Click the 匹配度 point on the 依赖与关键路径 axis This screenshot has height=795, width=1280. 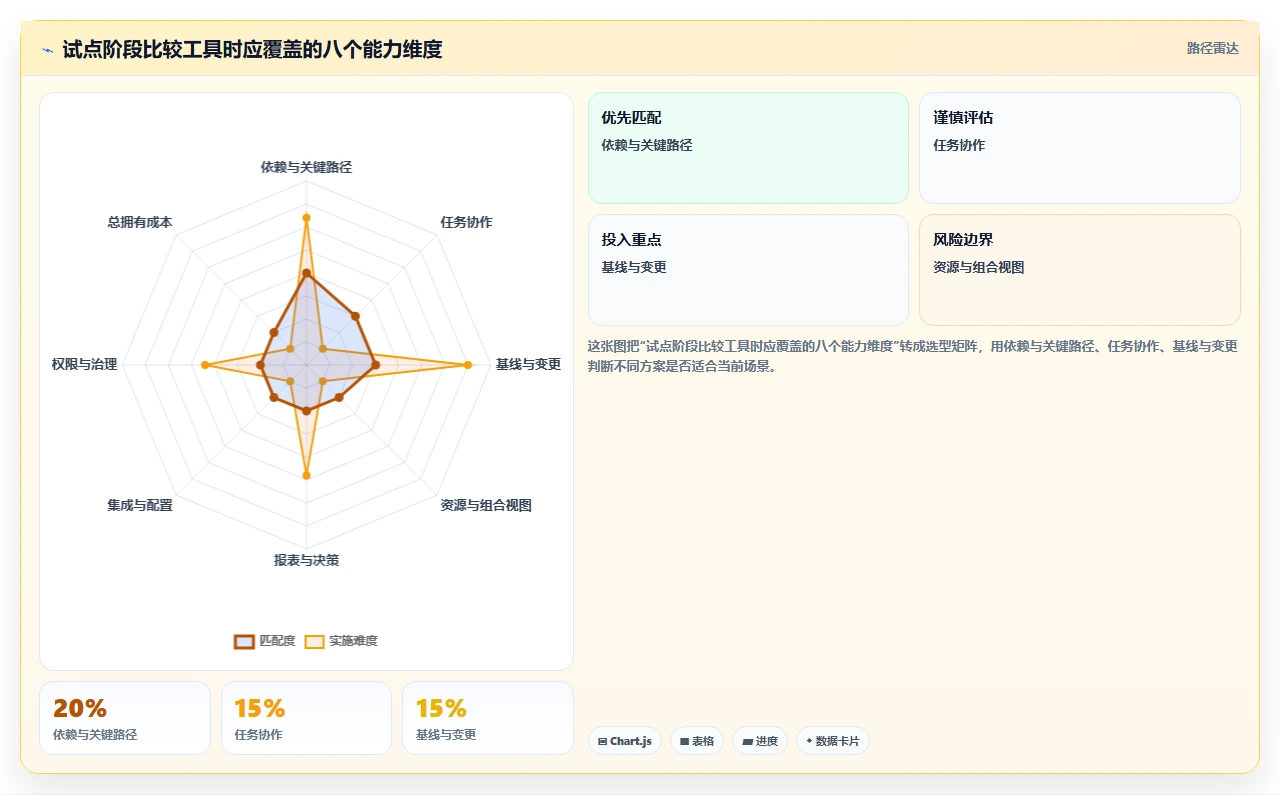[x=306, y=272]
